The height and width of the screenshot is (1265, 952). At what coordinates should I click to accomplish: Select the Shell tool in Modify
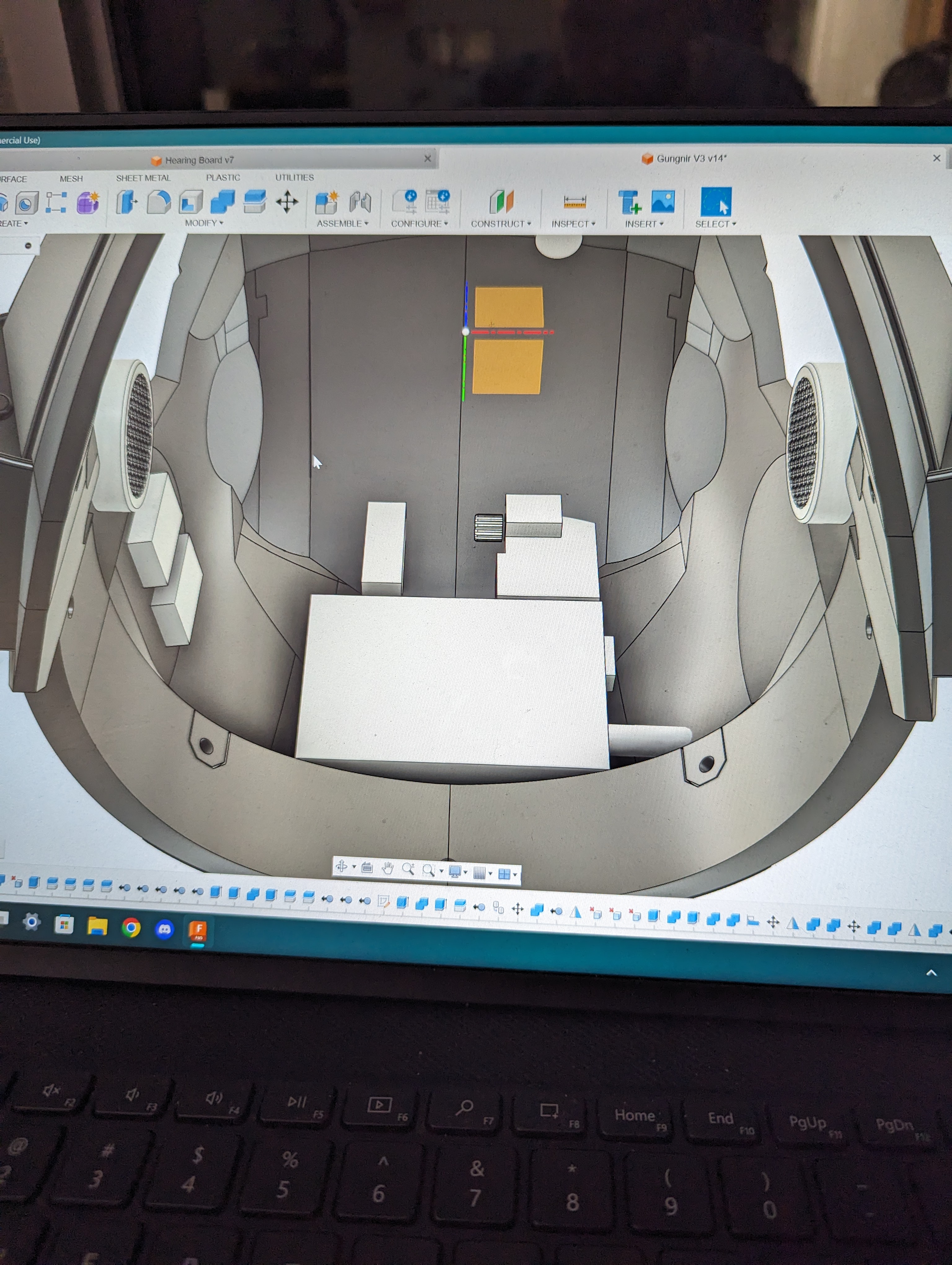point(191,202)
